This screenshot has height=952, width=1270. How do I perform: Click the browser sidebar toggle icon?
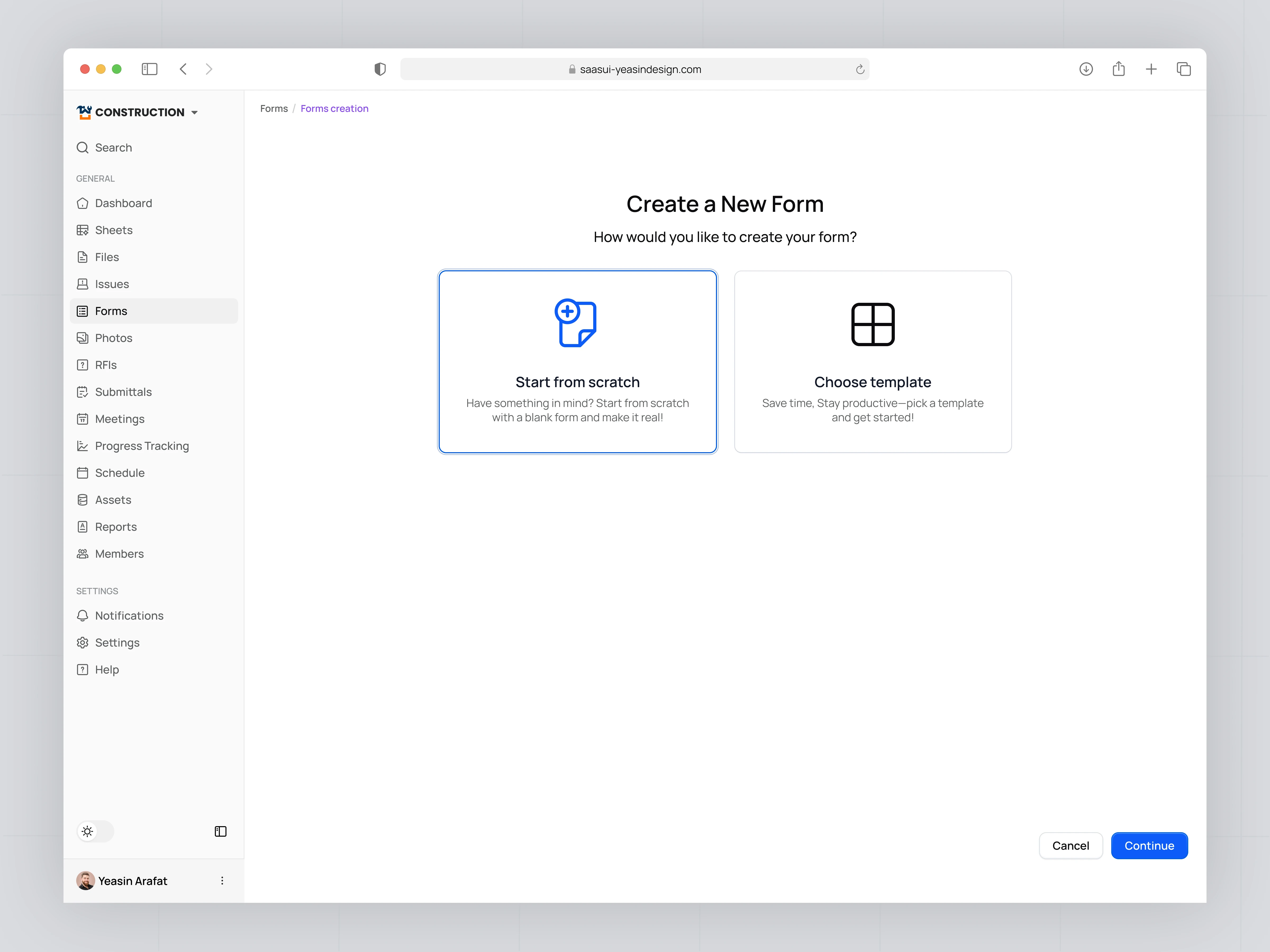[149, 69]
